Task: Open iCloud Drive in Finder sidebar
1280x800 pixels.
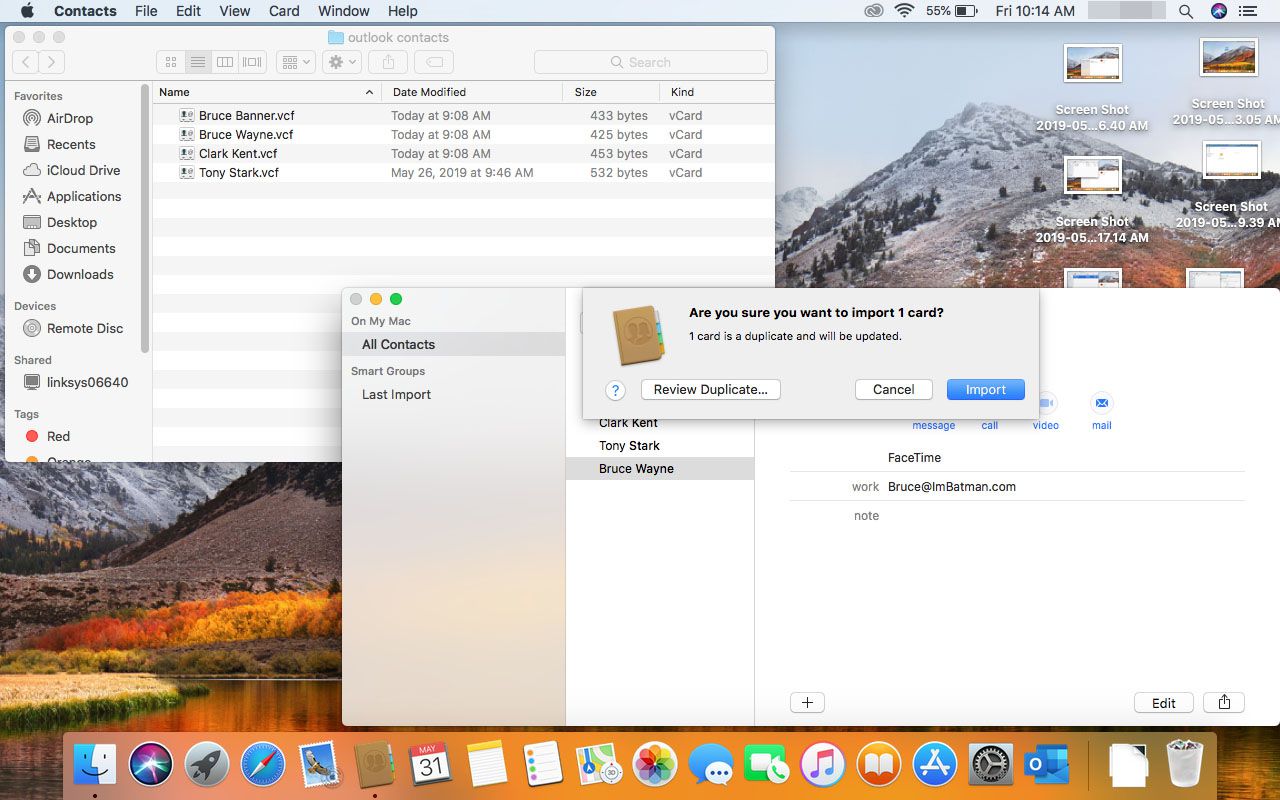Action: [83, 170]
